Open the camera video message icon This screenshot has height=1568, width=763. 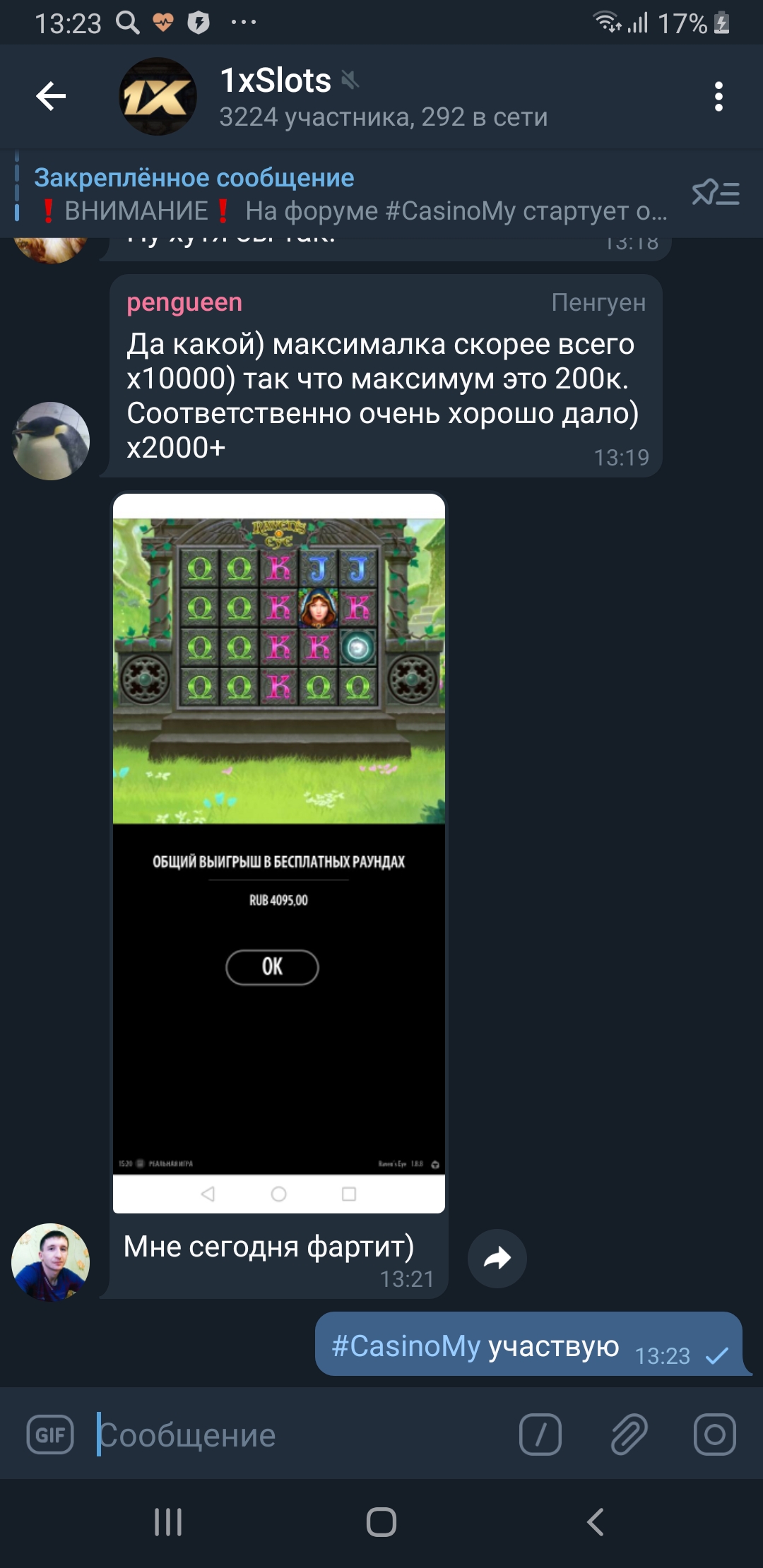click(x=714, y=1435)
